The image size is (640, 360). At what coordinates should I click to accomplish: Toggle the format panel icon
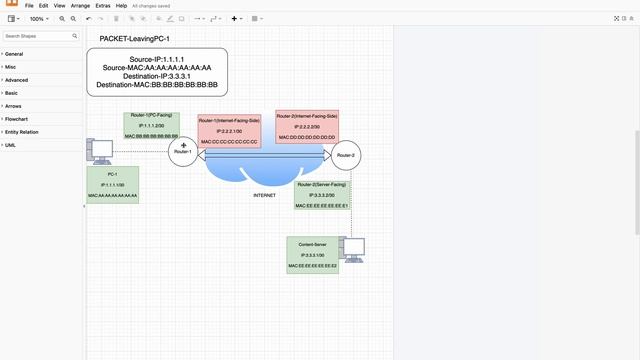click(x=624, y=18)
